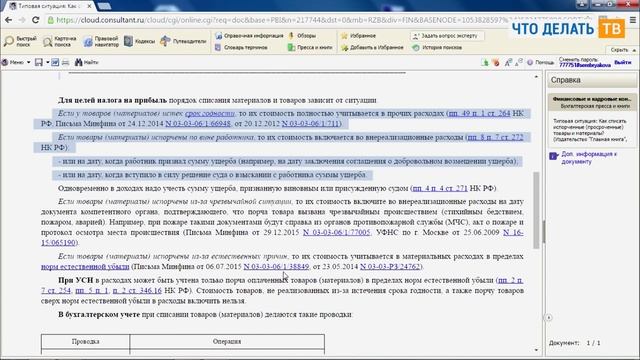The width and height of the screenshot is (640, 360).
Task: Open срок годности link
Action: (210, 113)
